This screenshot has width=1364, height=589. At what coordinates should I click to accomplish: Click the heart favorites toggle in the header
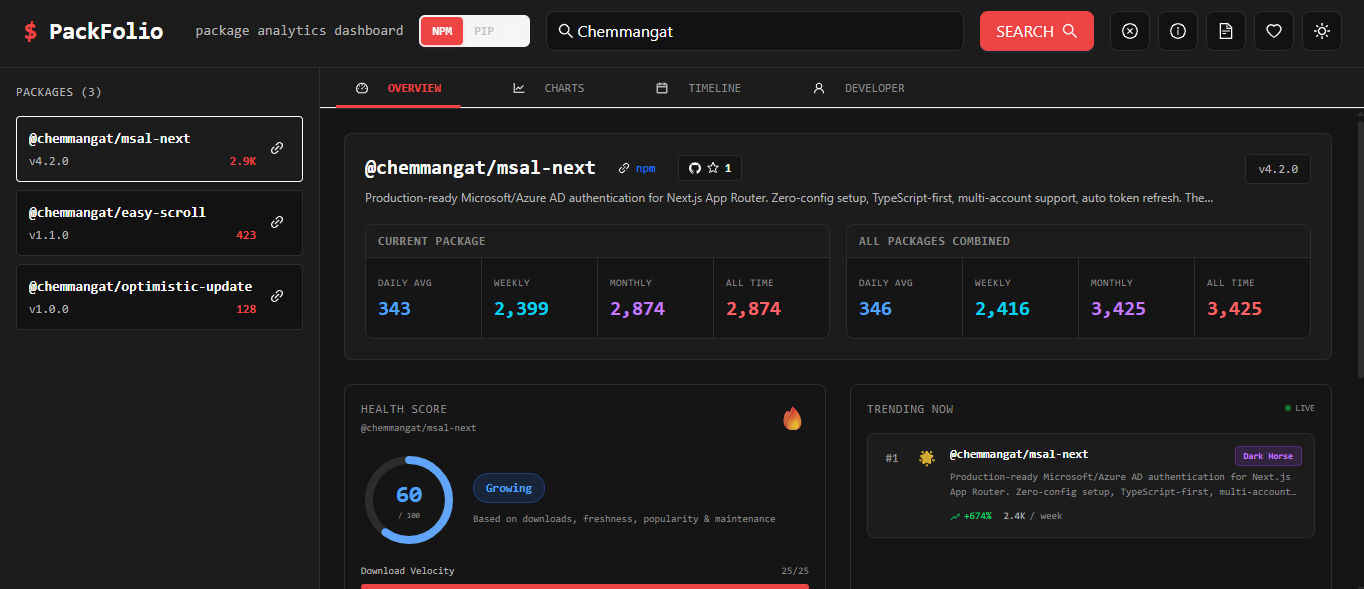(x=1273, y=31)
